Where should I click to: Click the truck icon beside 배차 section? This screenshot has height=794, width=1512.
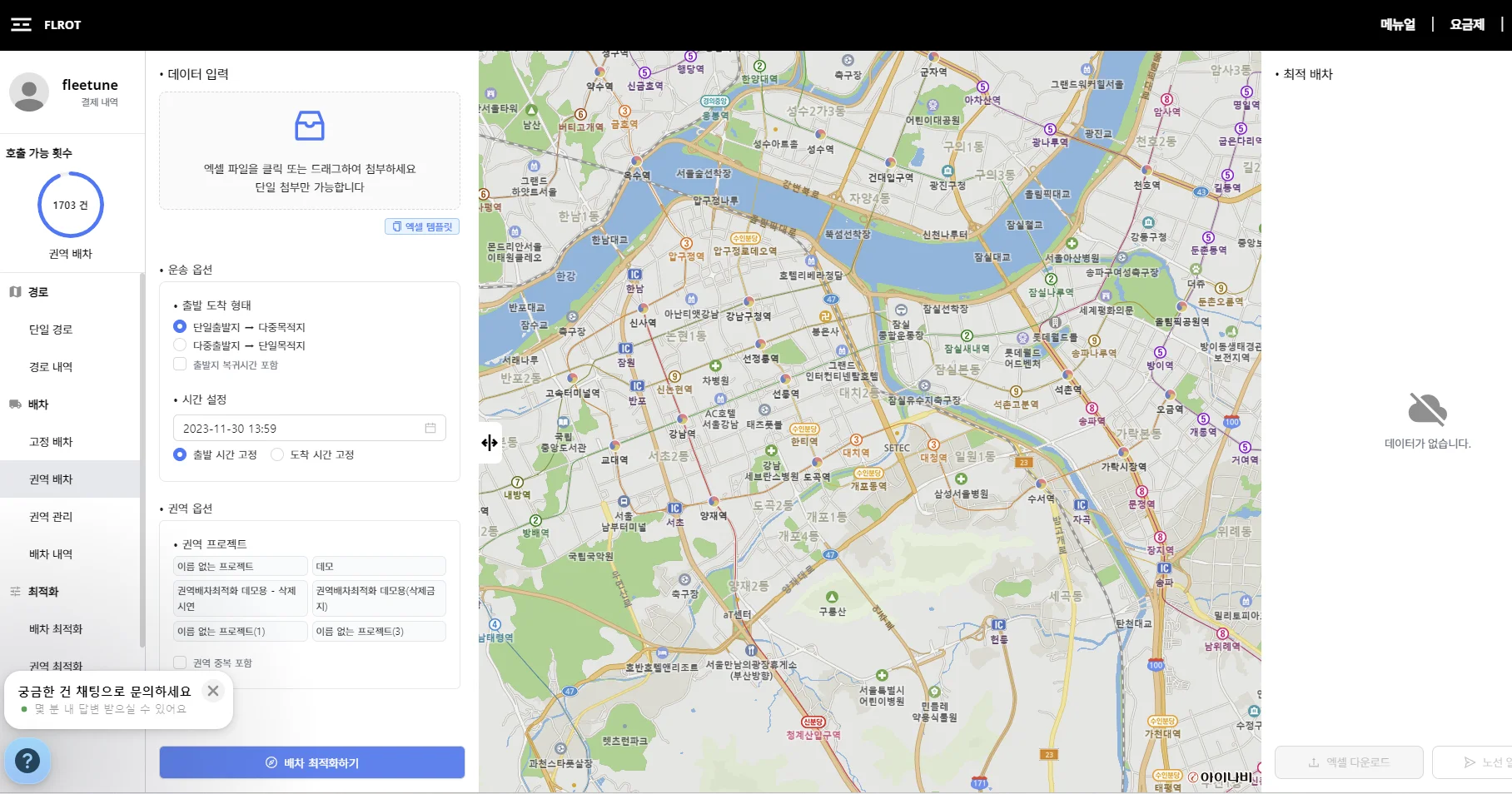[x=15, y=404]
